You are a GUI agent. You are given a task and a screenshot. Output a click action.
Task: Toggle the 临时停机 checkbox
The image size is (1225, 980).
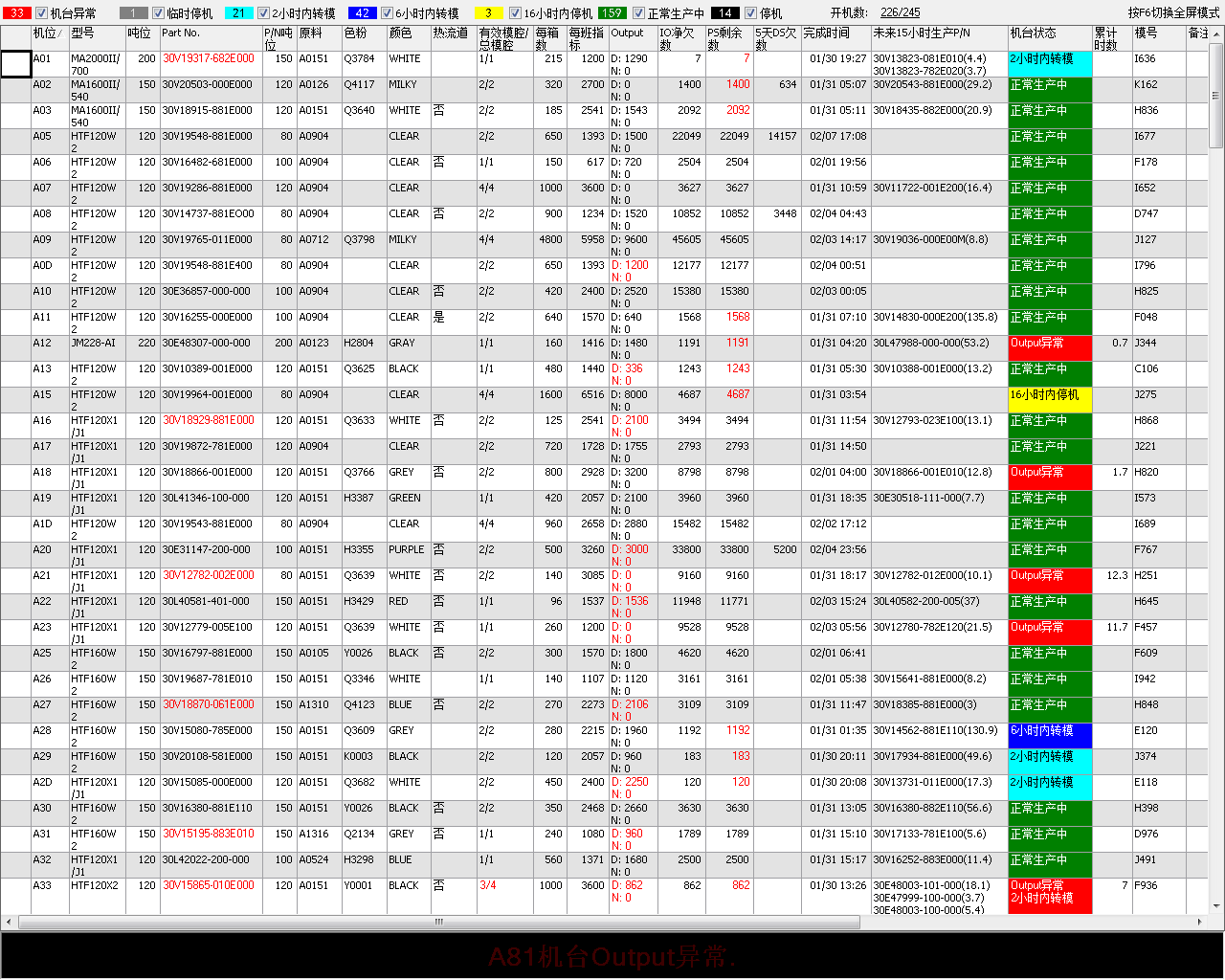click(x=159, y=13)
